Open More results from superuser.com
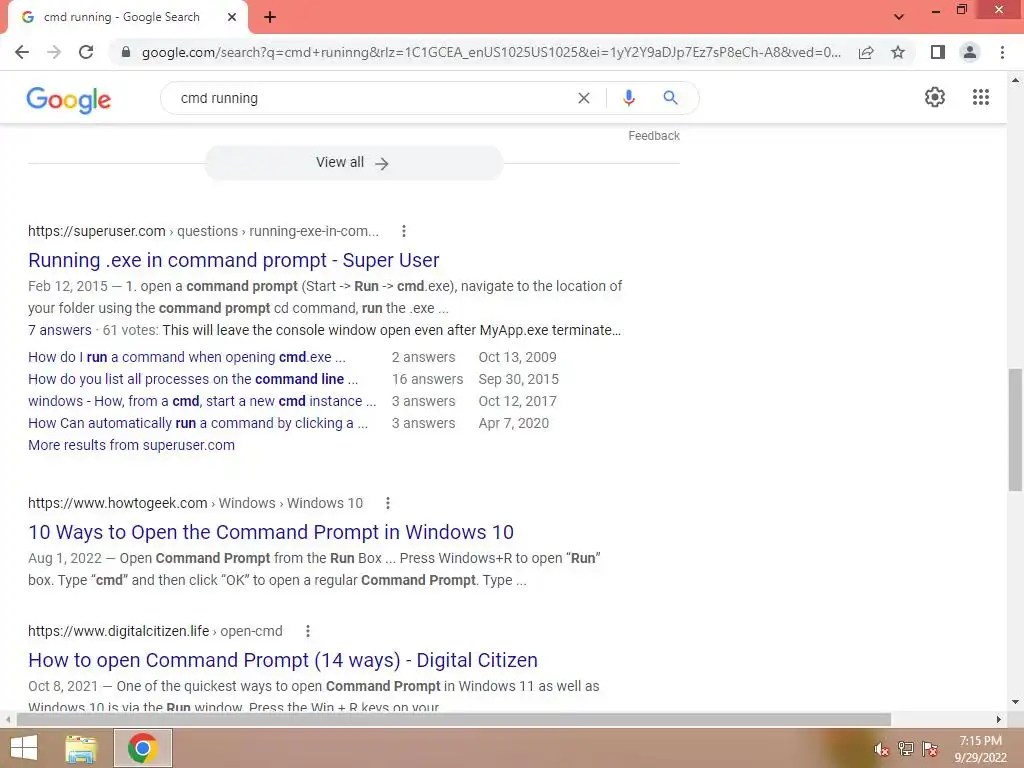 [131, 445]
